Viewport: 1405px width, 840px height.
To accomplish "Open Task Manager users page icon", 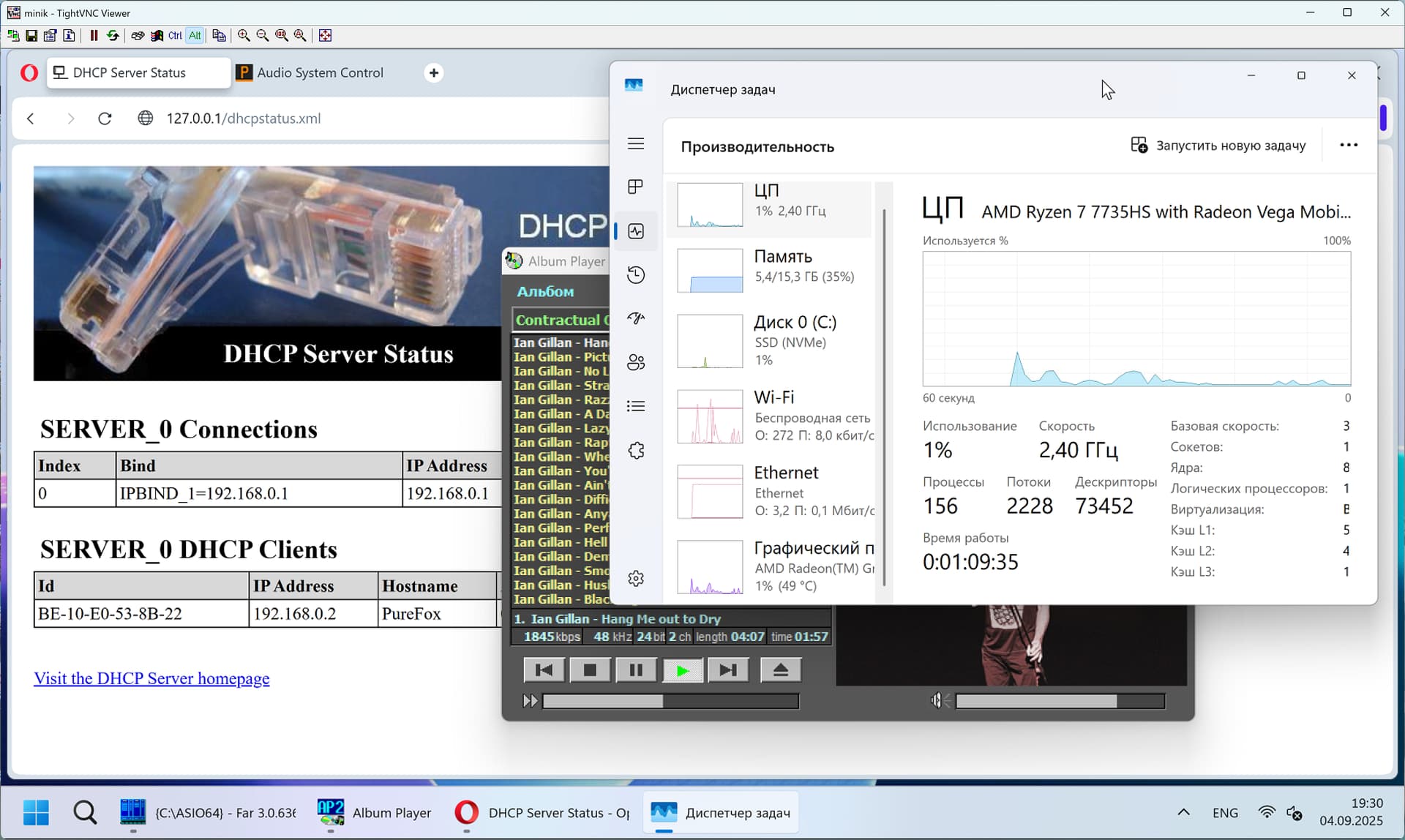I will pyautogui.click(x=635, y=362).
